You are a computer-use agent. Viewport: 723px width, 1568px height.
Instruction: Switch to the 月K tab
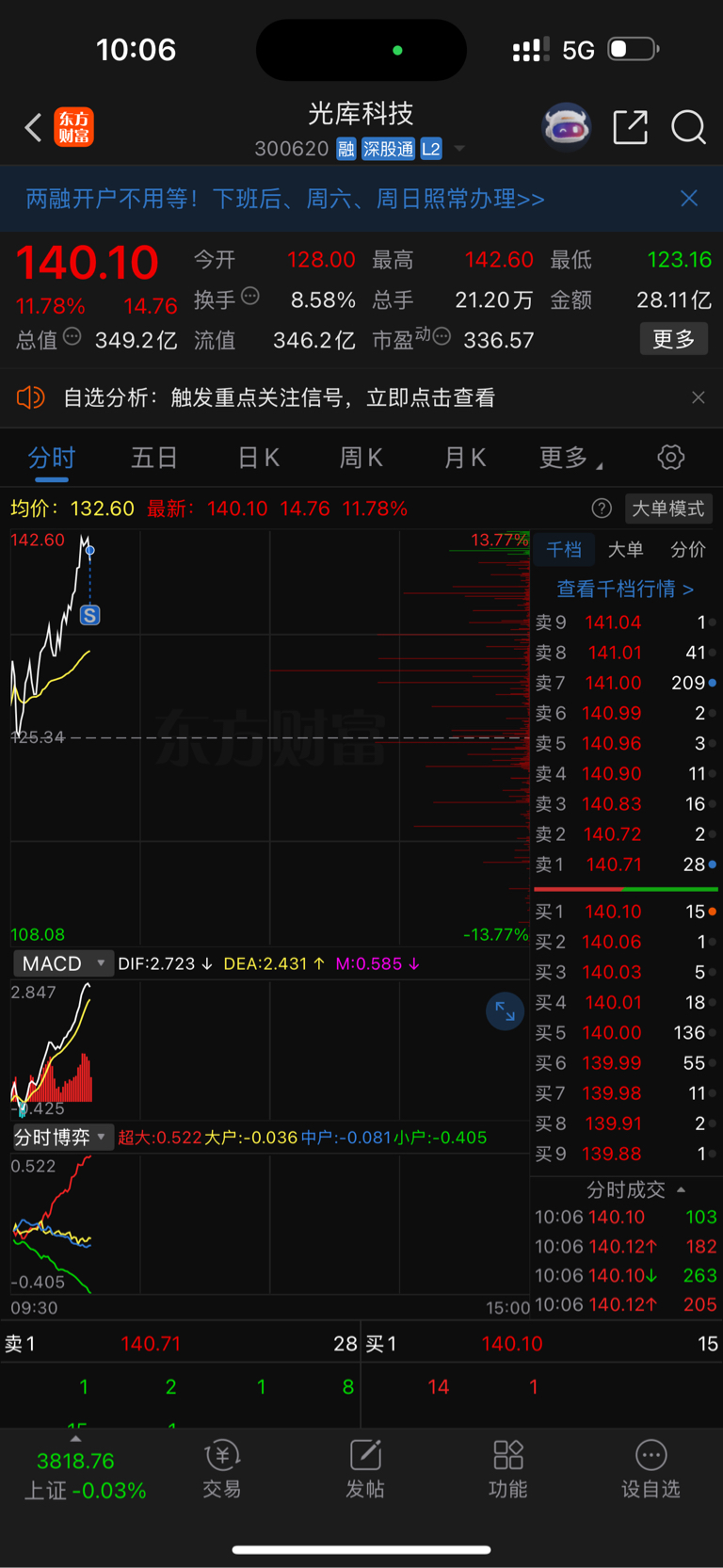[x=465, y=458]
